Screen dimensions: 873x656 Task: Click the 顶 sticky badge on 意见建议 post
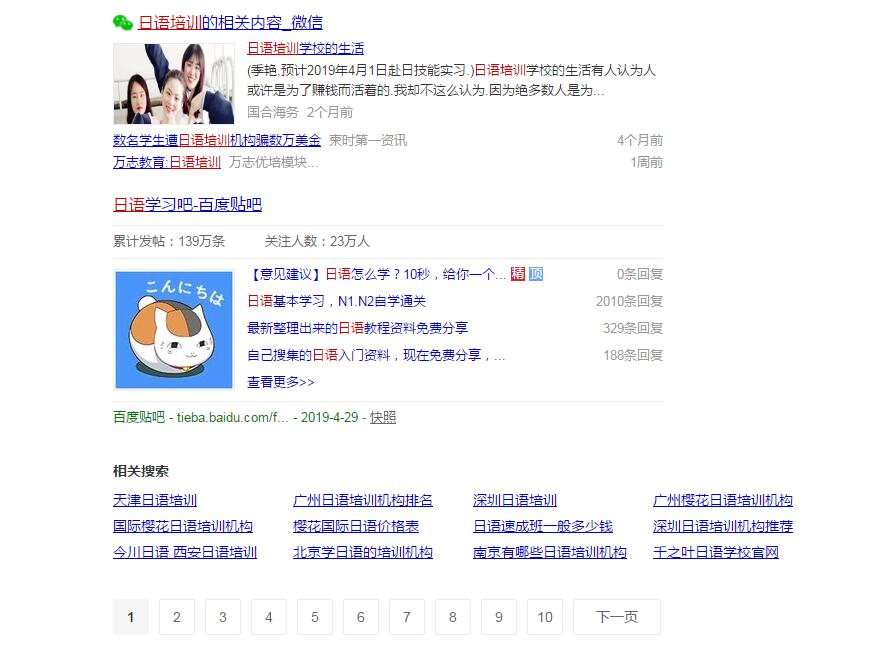click(x=535, y=273)
